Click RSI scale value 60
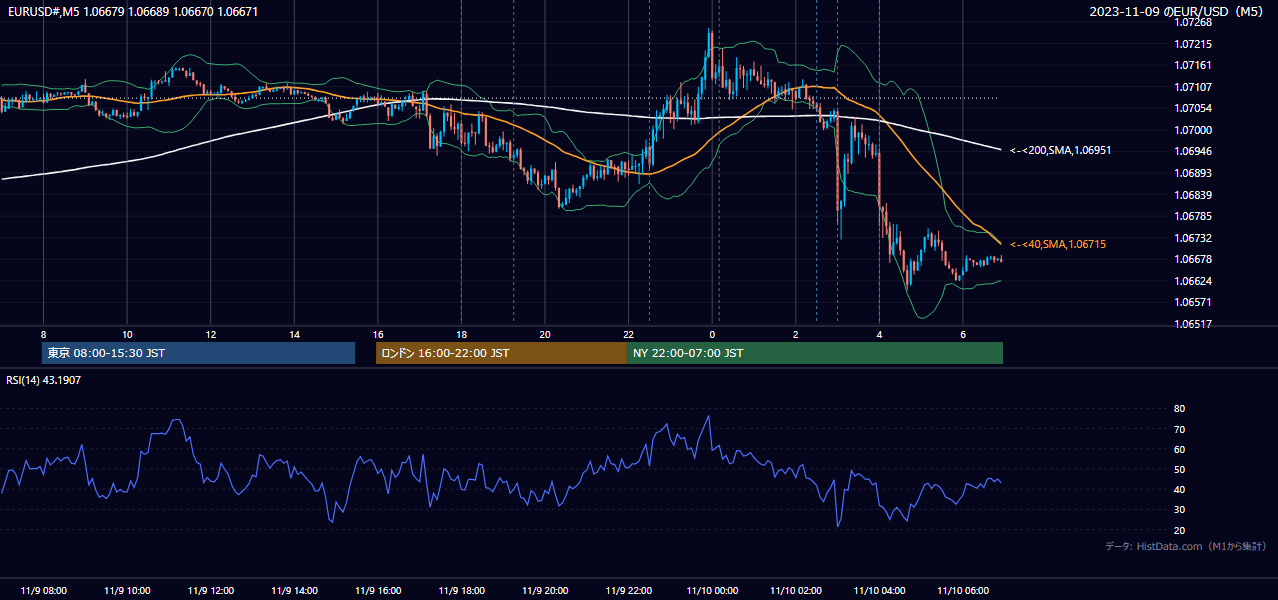Image resolution: width=1278 pixels, height=600 pixels. click(x=1180, y=449)
